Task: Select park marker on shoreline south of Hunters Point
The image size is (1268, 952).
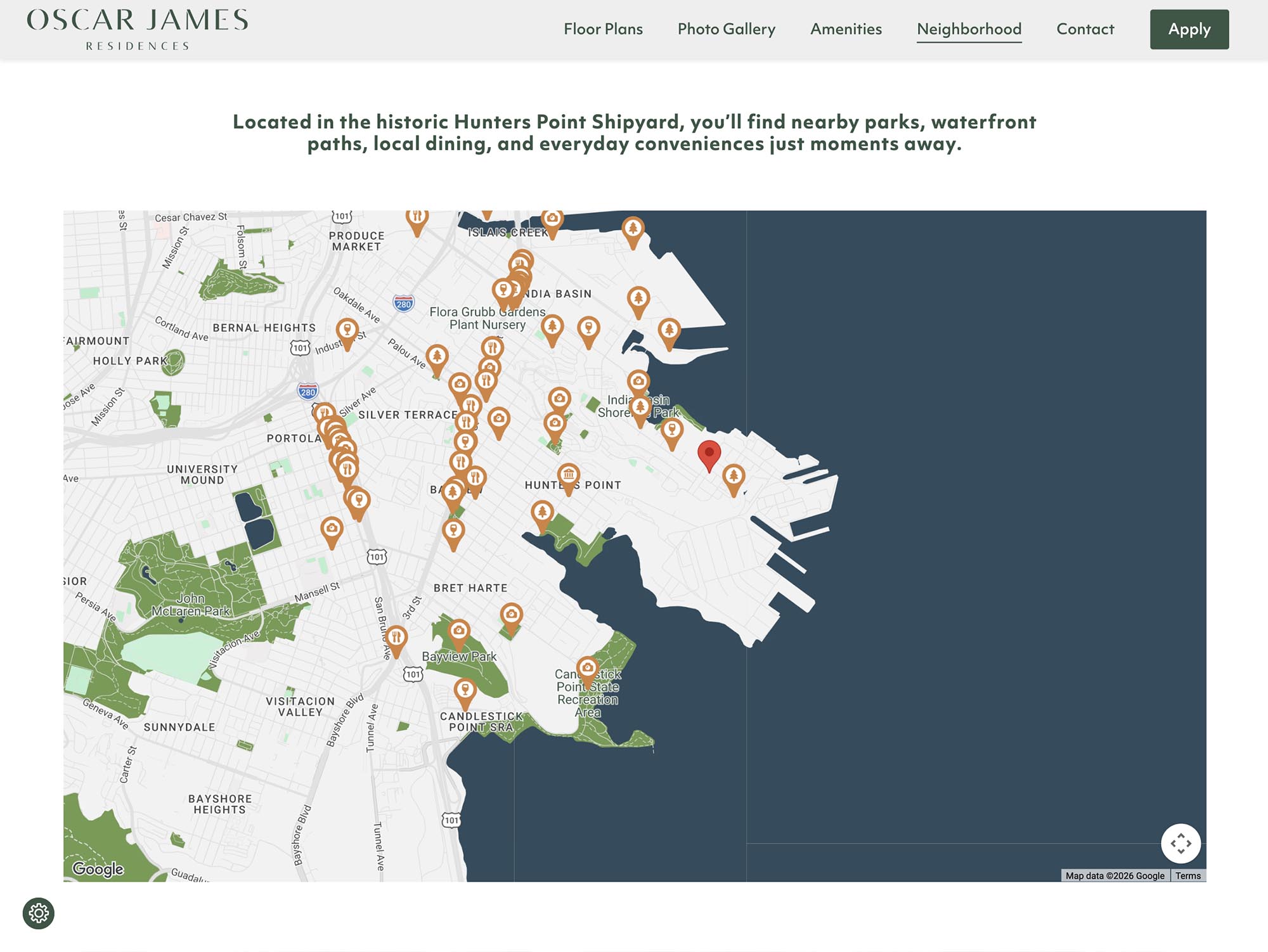Action: click(x=542, y=517)
